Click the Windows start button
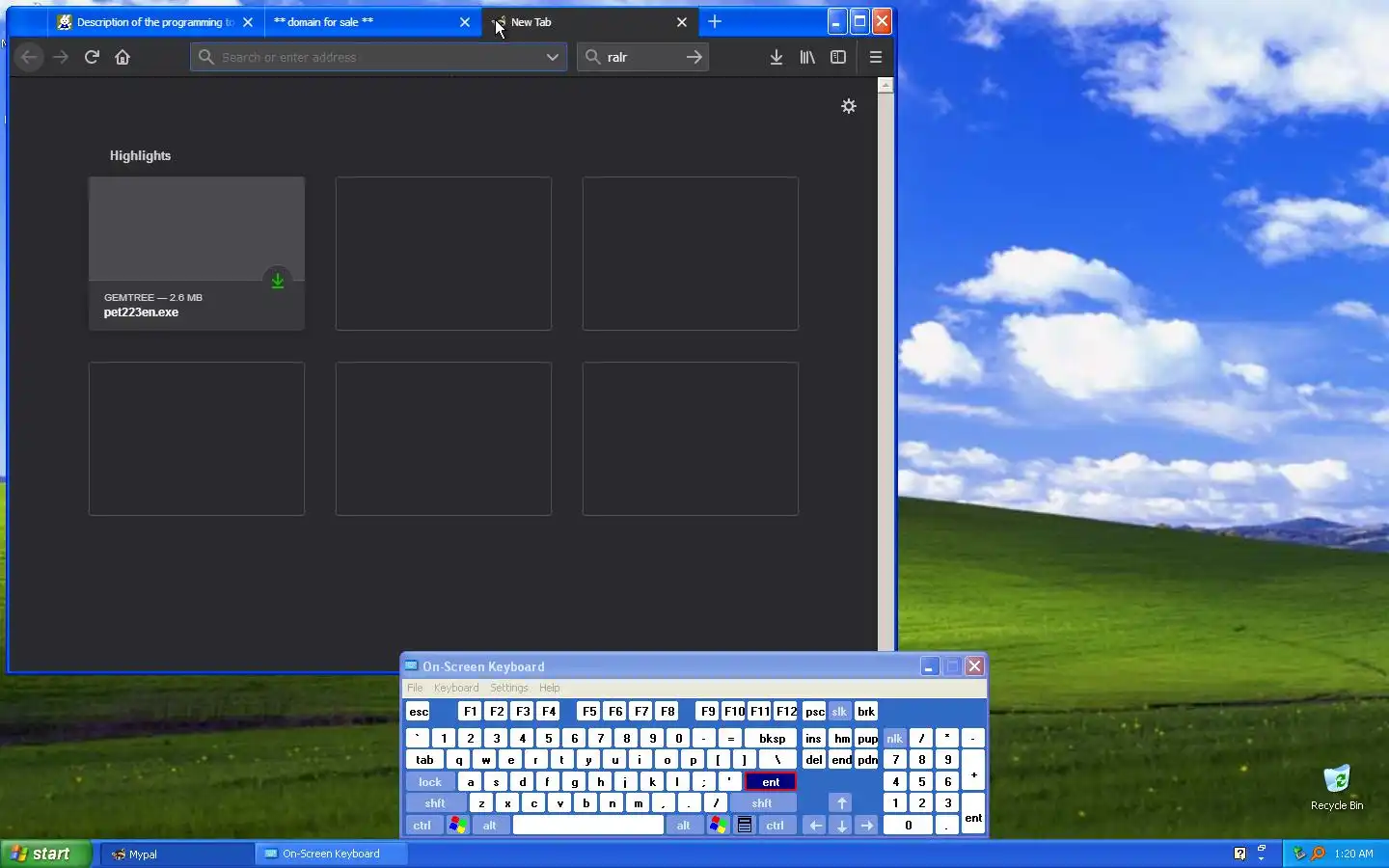Screen dimensions: 1389x868 [46, 854]
